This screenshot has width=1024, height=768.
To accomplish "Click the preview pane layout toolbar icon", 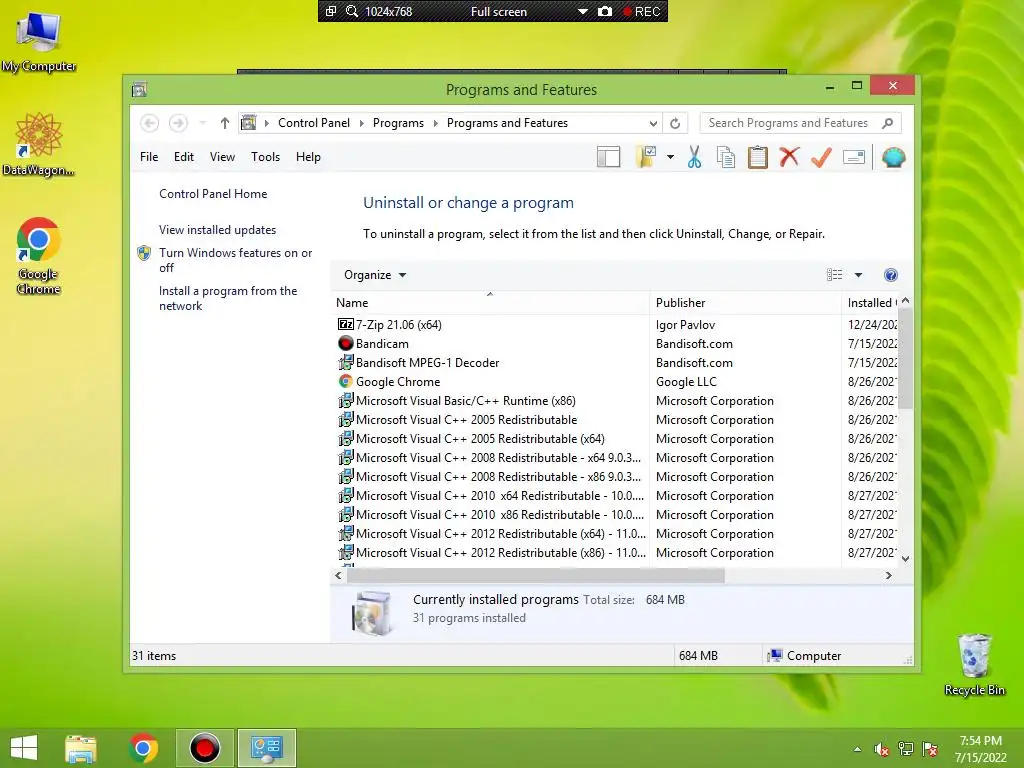I will click(x=608, y=157).
